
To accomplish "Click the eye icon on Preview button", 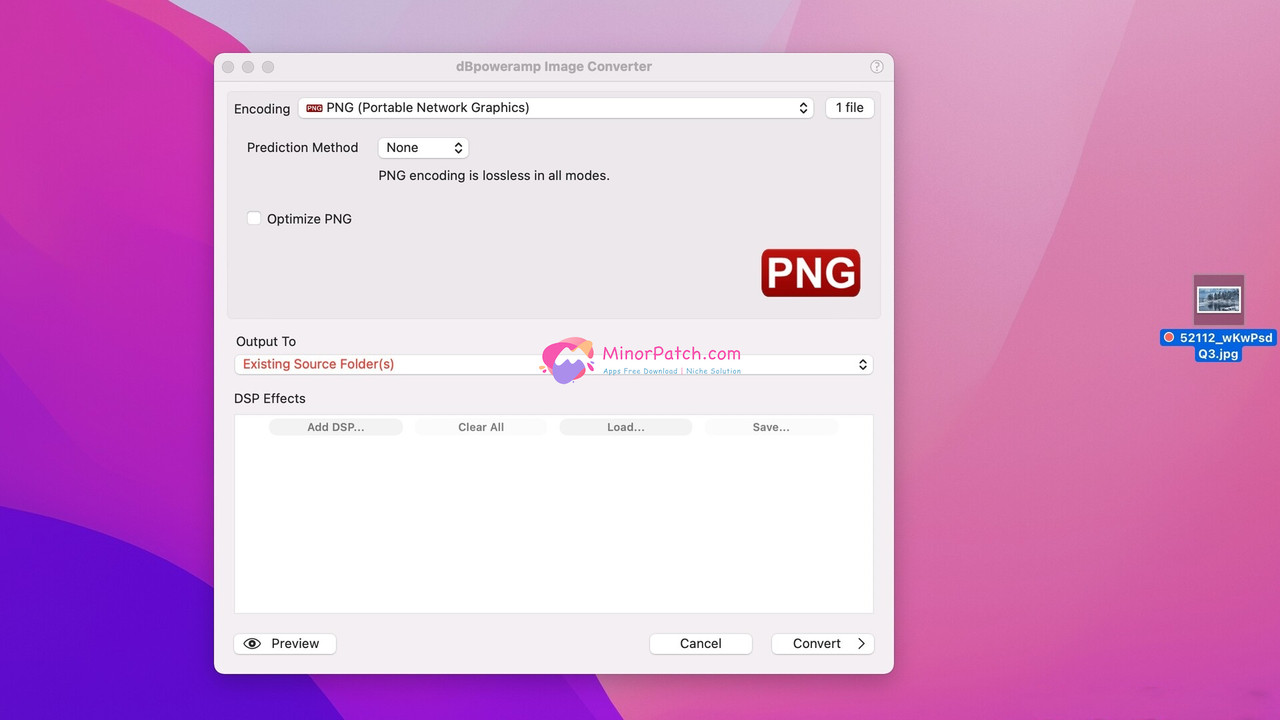I will (252, 644).
